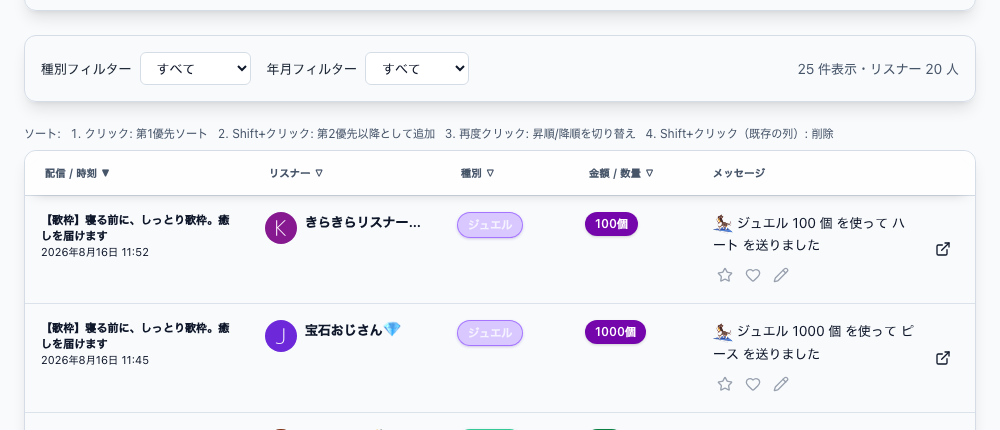The height and width of the screenshot is (430, 1000).
Task: Click message ジュエル 1000 個 を使って ピース
Action: tap(813, 342)
